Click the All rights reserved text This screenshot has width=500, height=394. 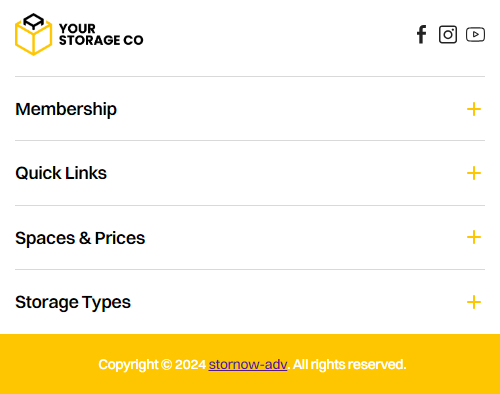350,364
